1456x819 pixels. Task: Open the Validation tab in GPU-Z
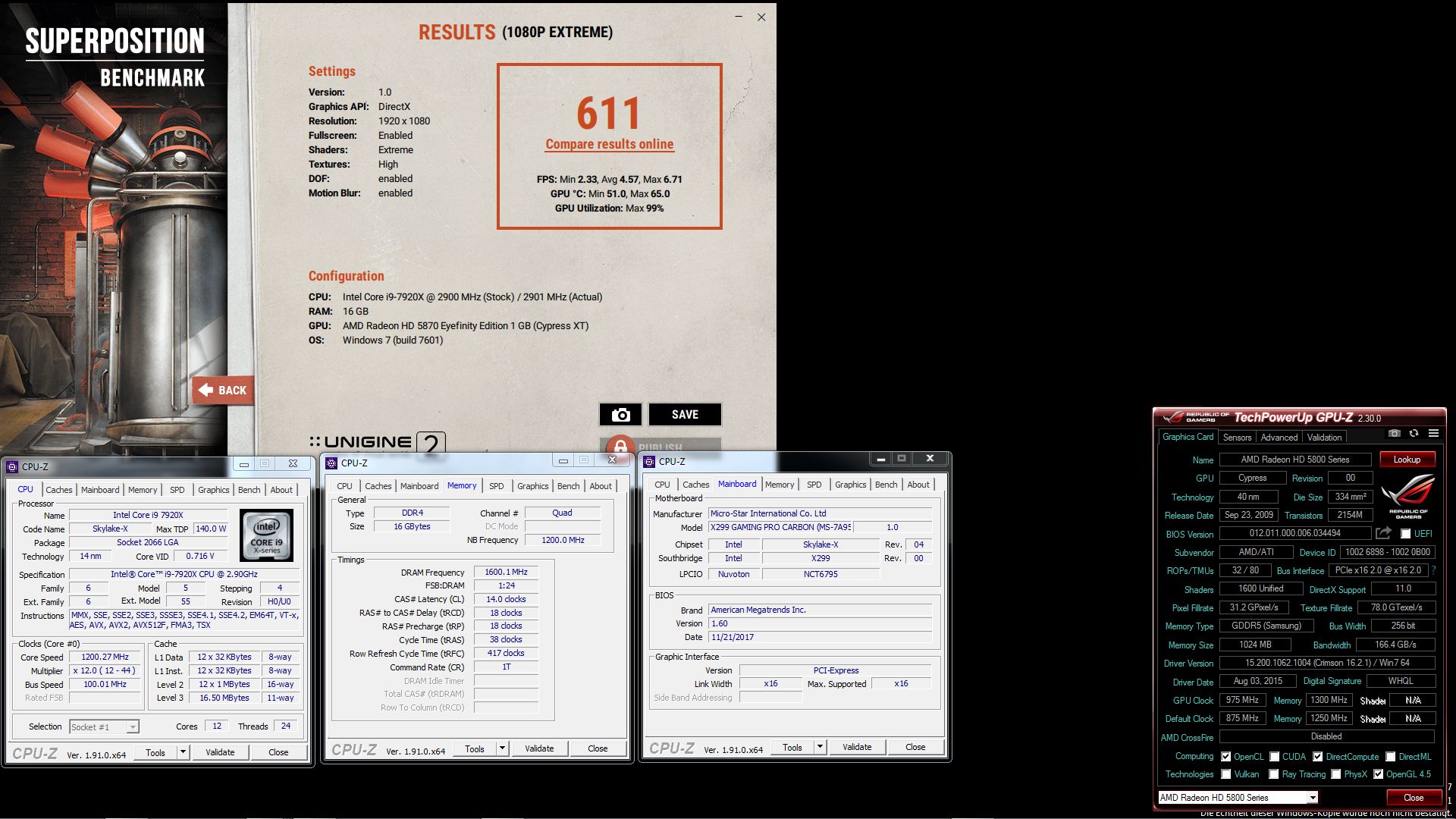point(1324,438)
